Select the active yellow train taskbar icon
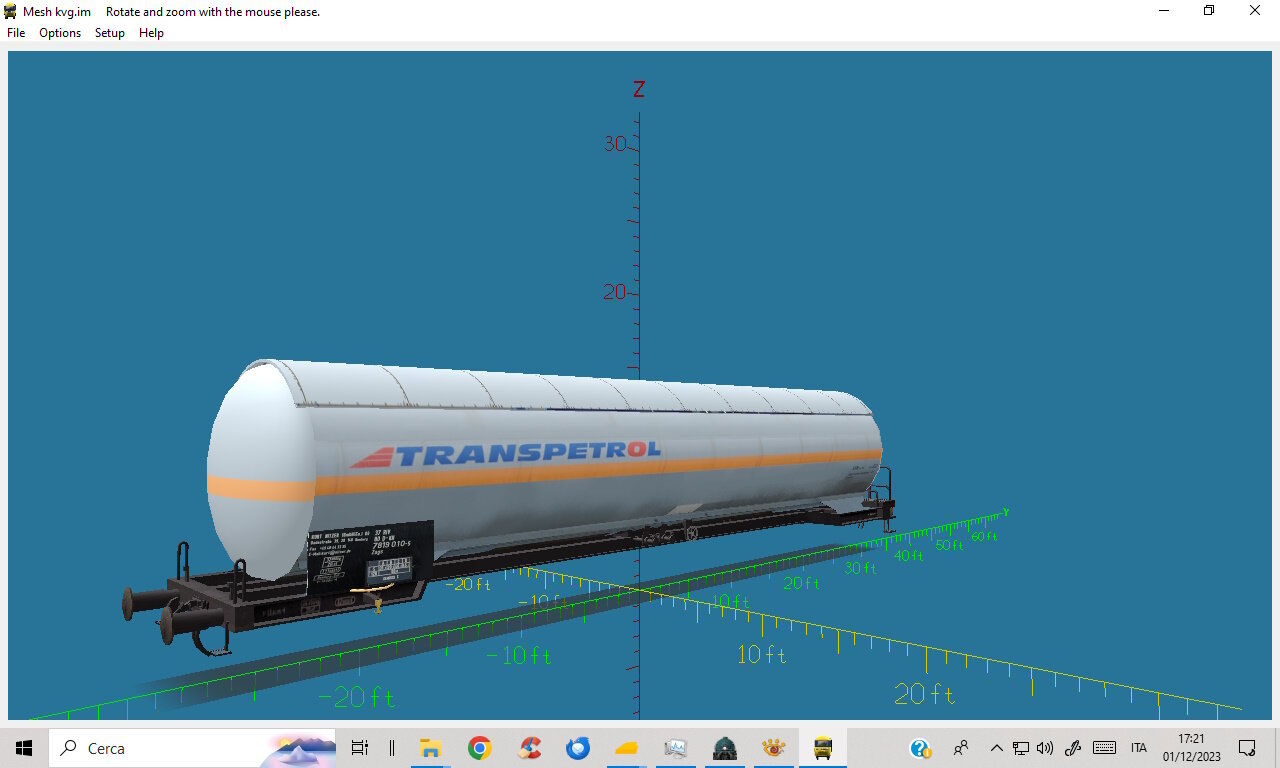The image size is (1280, 768). pyautogui.click(x=823, y=748)
